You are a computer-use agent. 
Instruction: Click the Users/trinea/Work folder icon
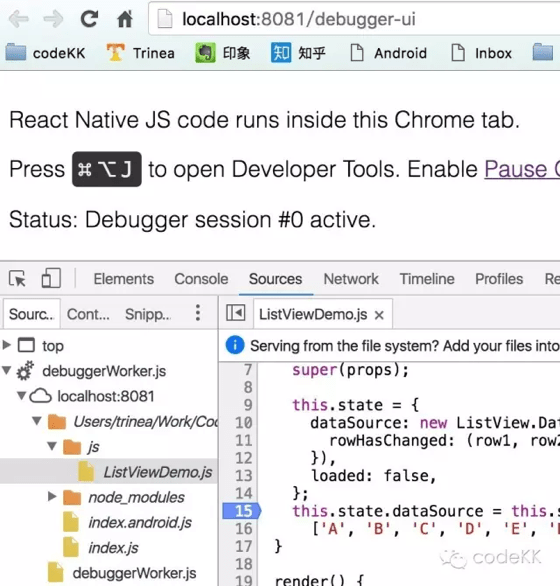(x=57, y=422)
